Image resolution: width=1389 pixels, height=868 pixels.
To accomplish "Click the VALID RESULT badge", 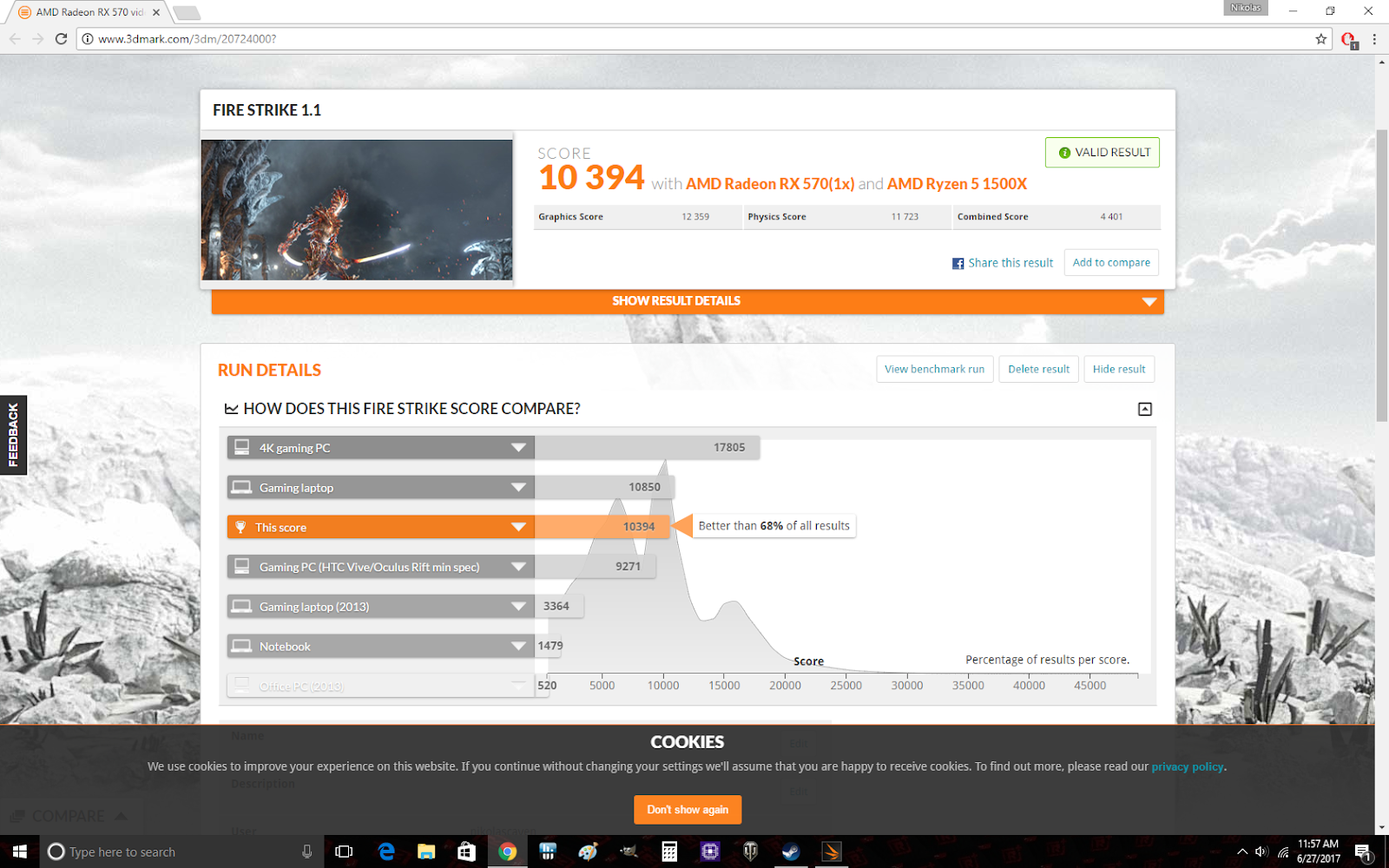I will tap(1103, 153).
